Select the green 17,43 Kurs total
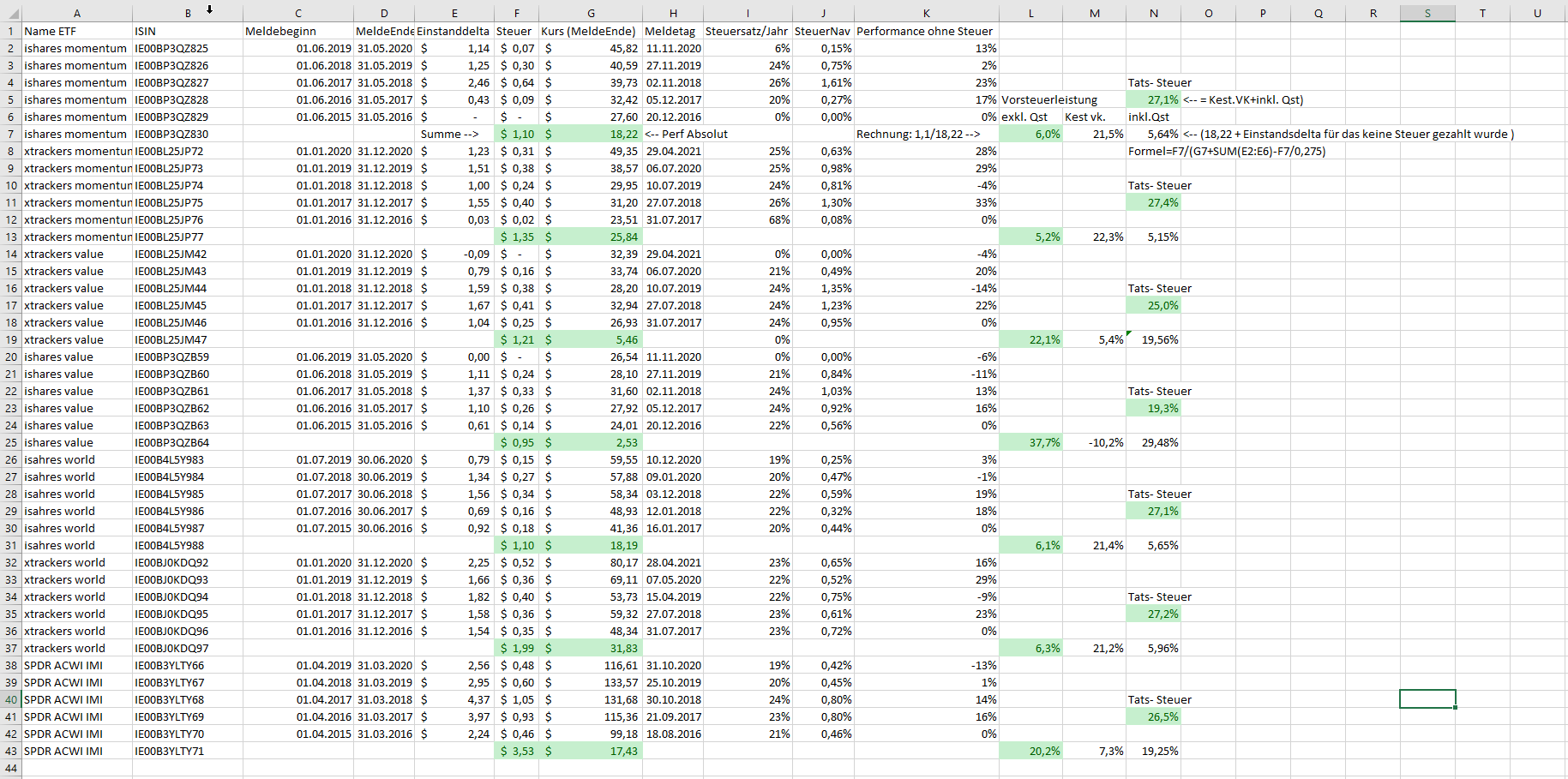This screenshot has height=779, width=1568. click(591, 751)
